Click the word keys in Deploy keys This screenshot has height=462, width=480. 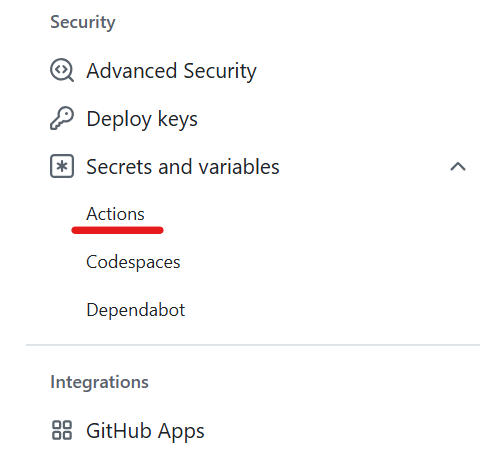[x=178, y=119]
